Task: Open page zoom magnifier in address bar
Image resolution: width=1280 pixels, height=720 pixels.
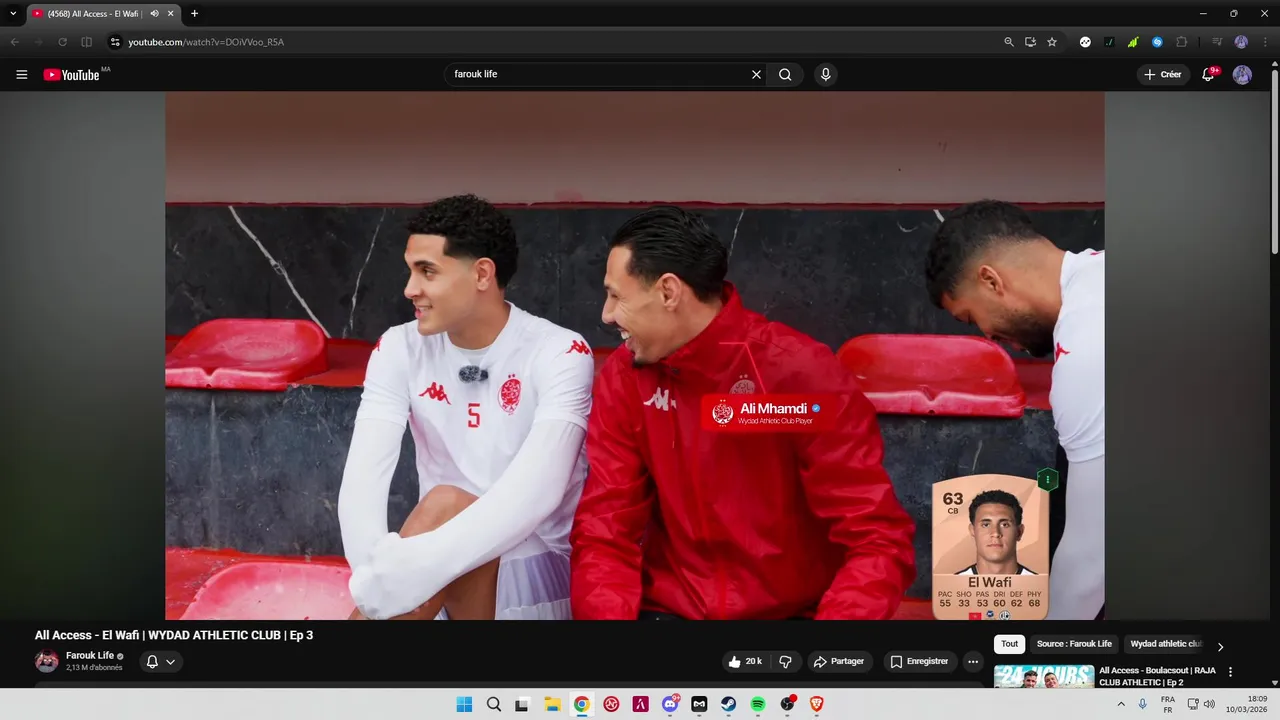Action: [x=1009, y=42]
